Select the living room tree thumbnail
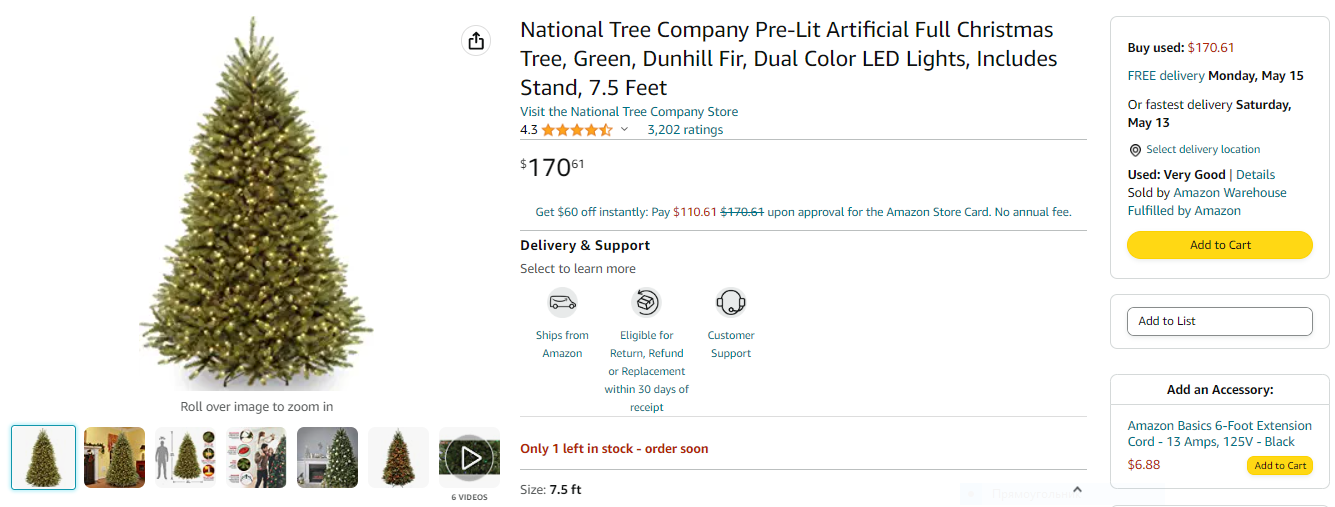 tap(115, 458)
